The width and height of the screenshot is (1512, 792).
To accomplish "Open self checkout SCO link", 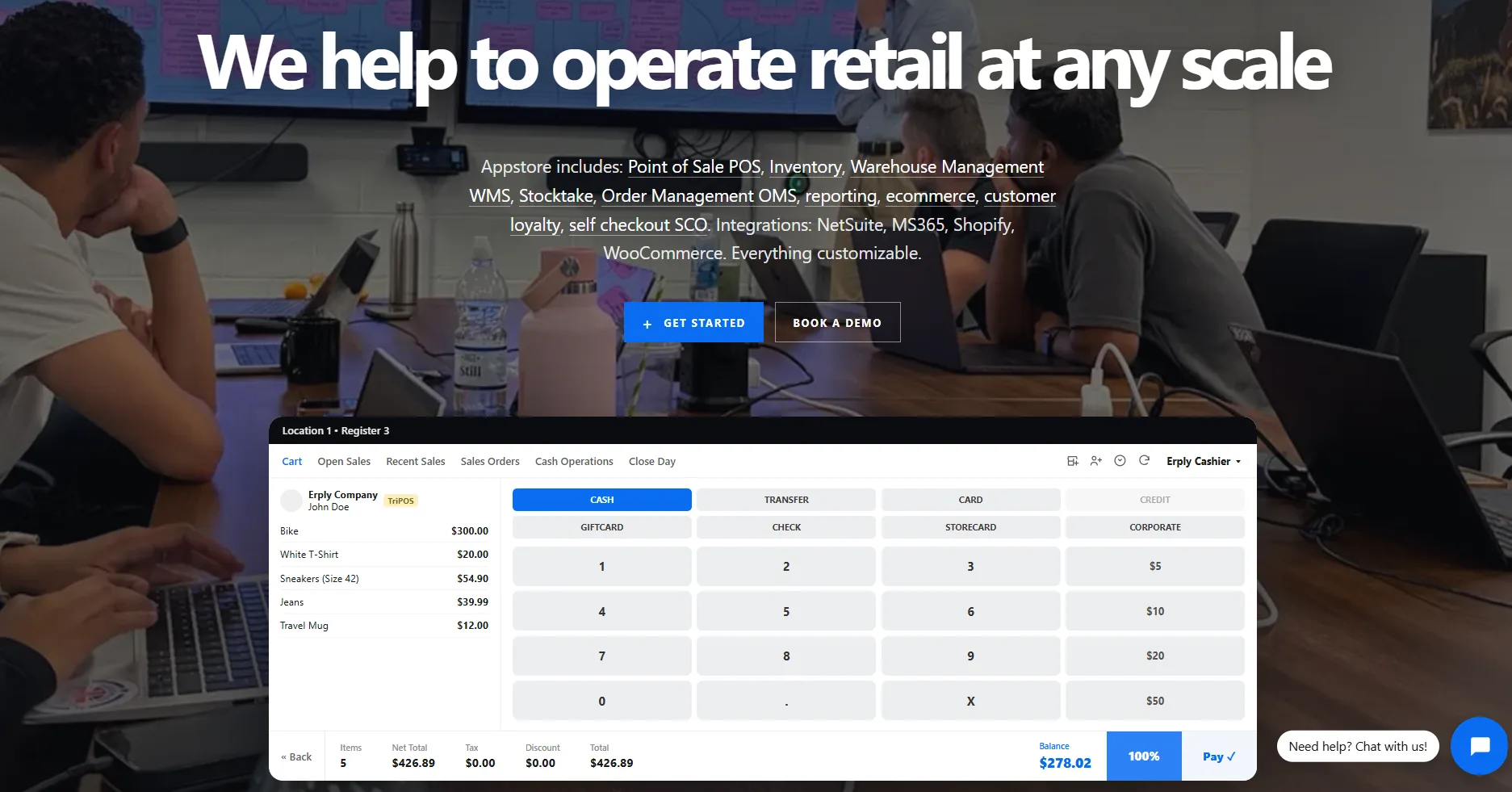I will 639,225.
